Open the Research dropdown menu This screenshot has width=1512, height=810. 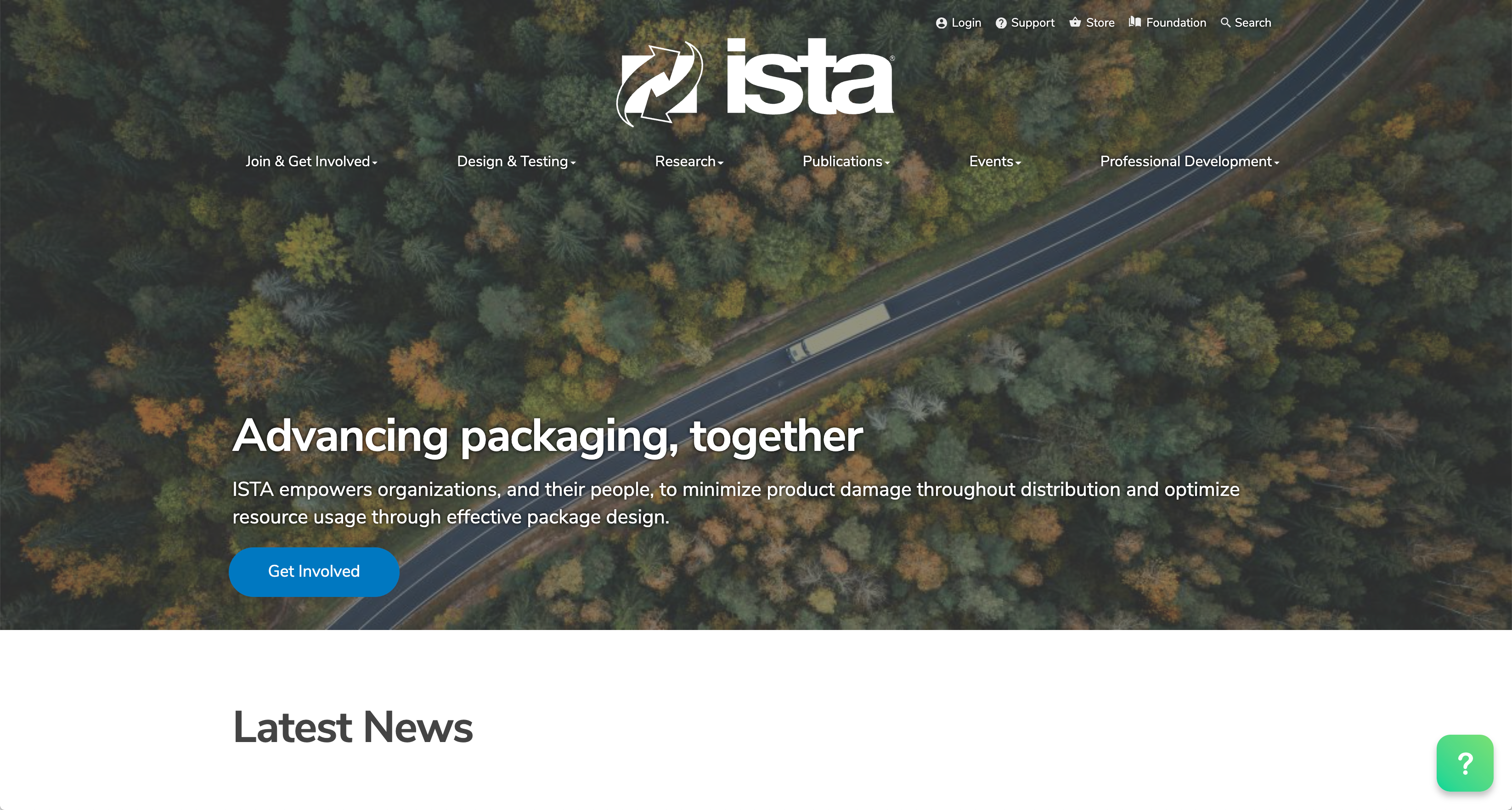coord(689,162)
